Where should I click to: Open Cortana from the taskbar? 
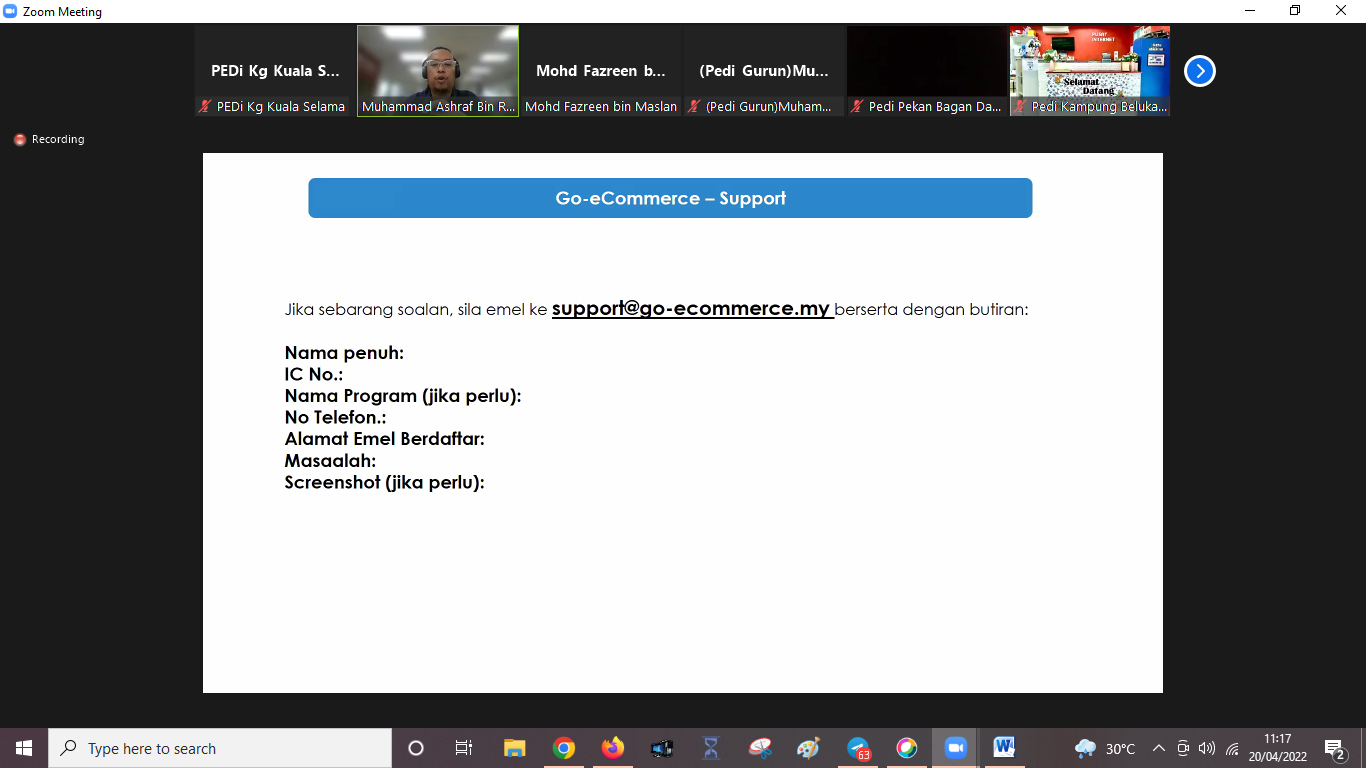click(416, 748)
